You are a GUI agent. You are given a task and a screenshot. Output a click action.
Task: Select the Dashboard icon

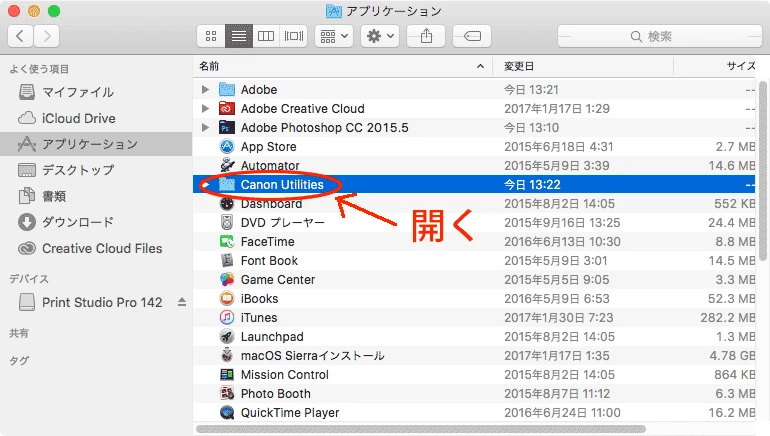pos(227,203)
